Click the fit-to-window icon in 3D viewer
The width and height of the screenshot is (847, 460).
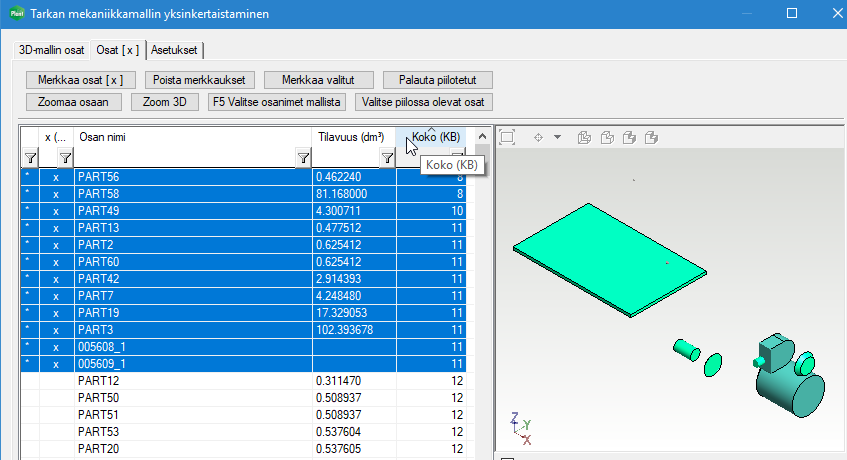[507, 137]
